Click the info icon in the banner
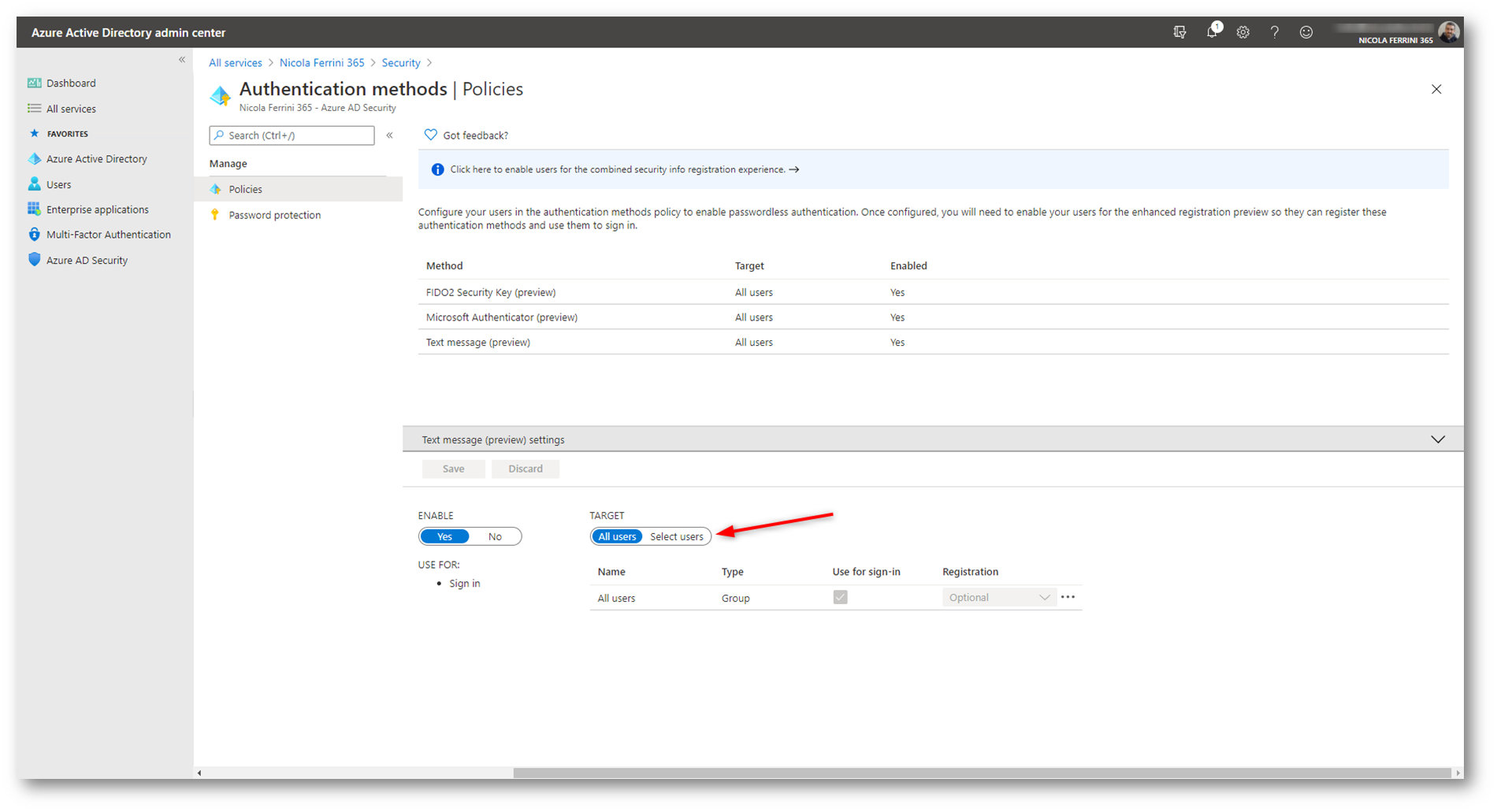1497x812 pixels. coord(437,169)
